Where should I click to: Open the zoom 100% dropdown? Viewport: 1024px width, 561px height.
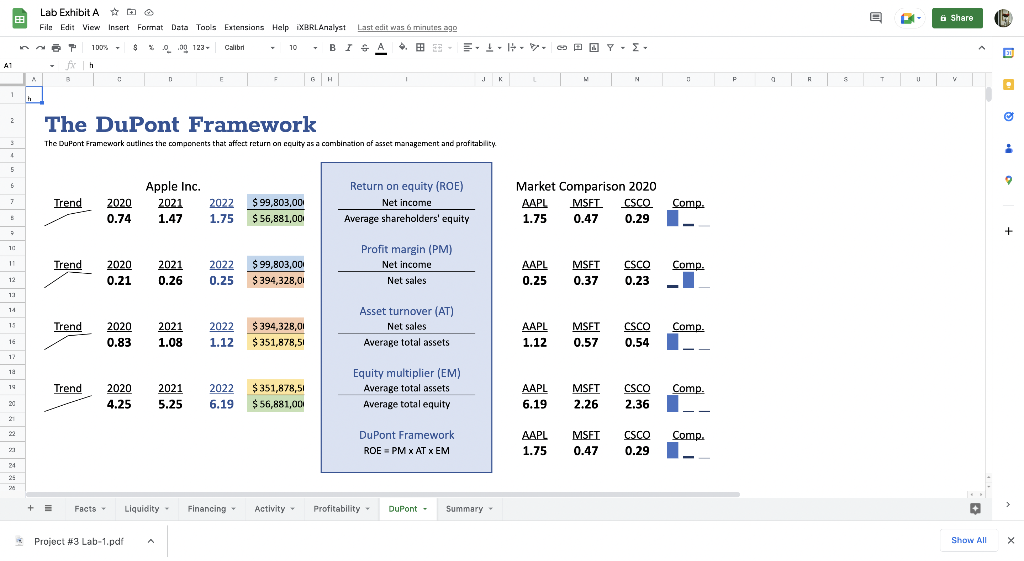[x=105, y=48]
